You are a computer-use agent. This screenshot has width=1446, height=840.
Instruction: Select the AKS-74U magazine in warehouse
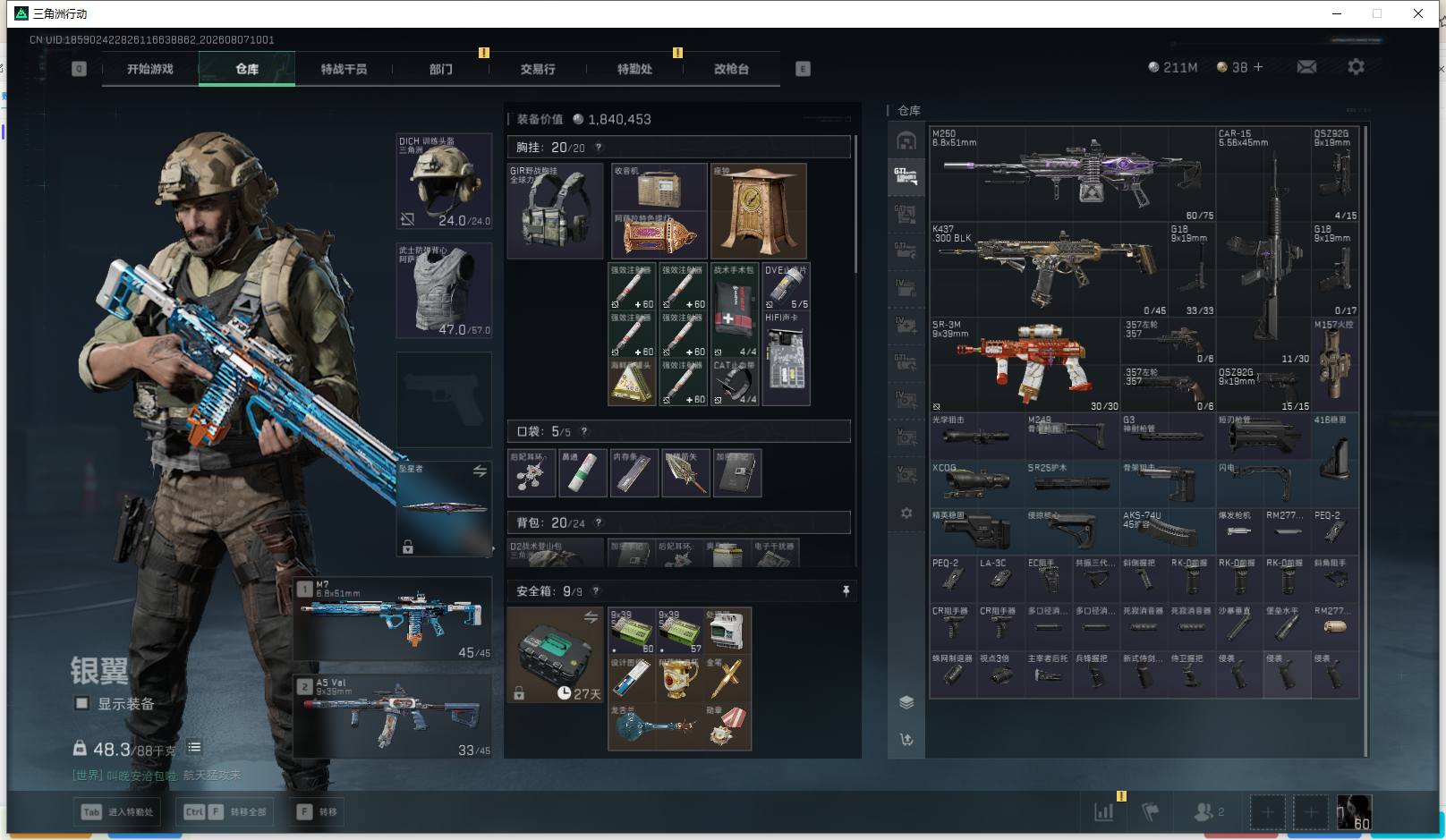1168,531
